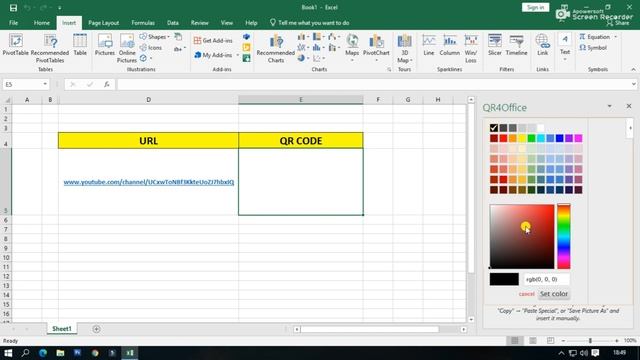The image size is (640, 360).
Task: Click the Sign in button
Action: click(x=536, y=7)
